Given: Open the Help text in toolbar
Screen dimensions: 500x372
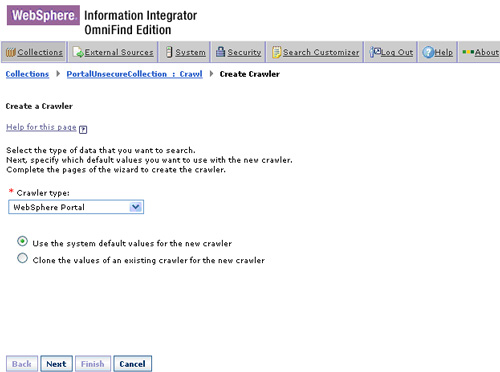Looking at the screenshot, I should click(444, 52).
